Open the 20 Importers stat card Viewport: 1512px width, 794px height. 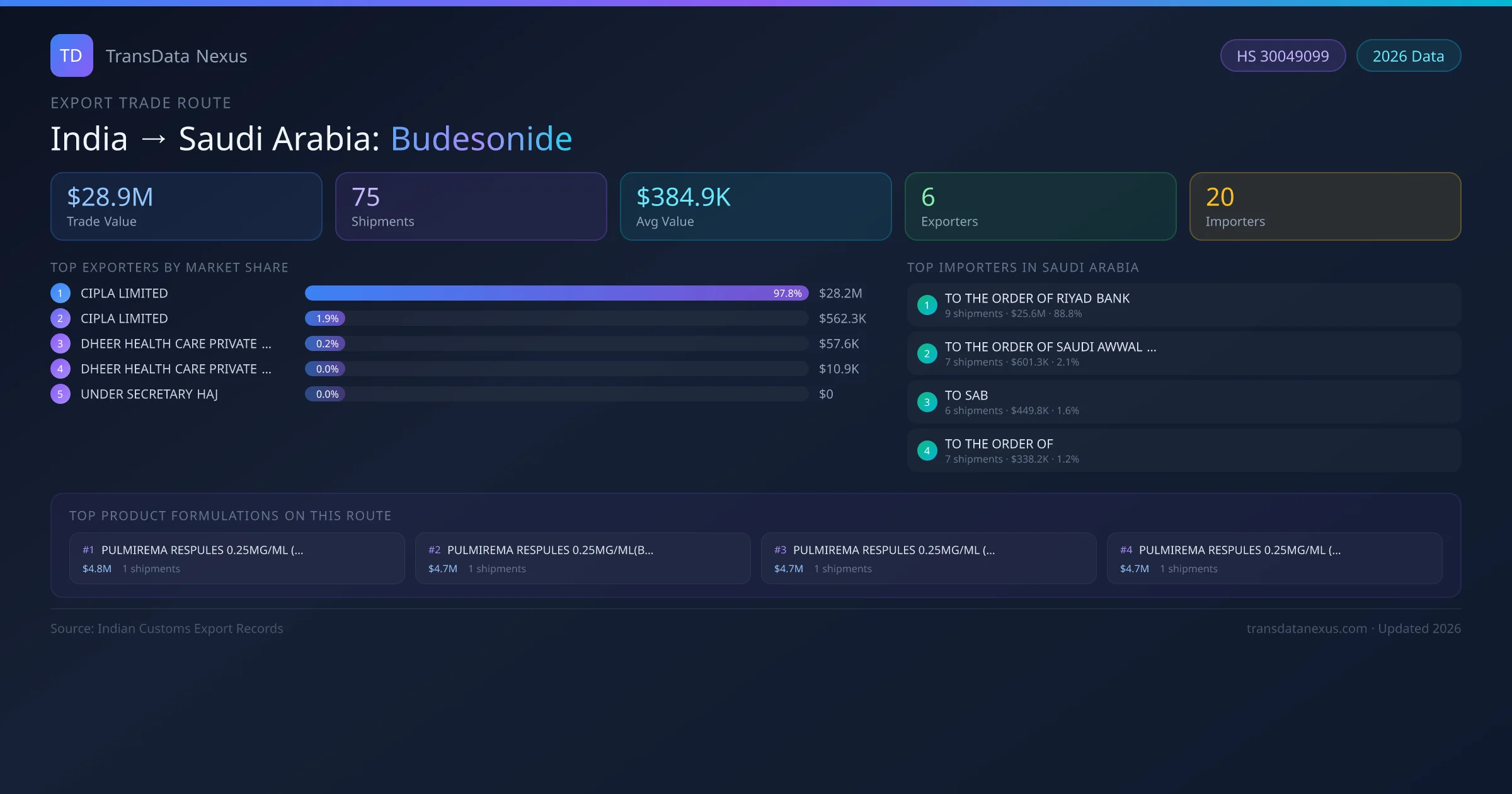click(1325, 207)
